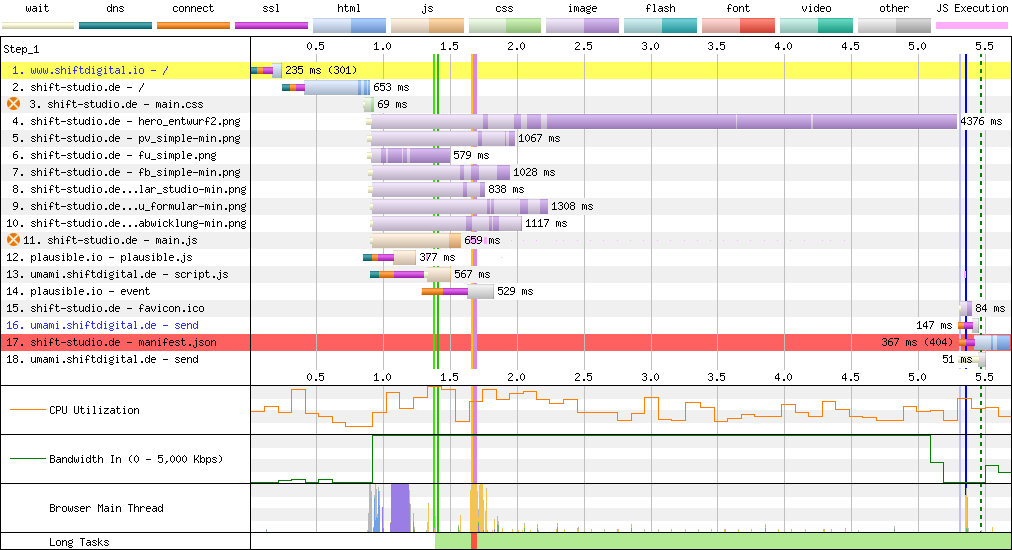Viewport: 1012px width, 550px height.
Task: Open request 1 www.shiftdigital.io link
Action: (90, 70)
